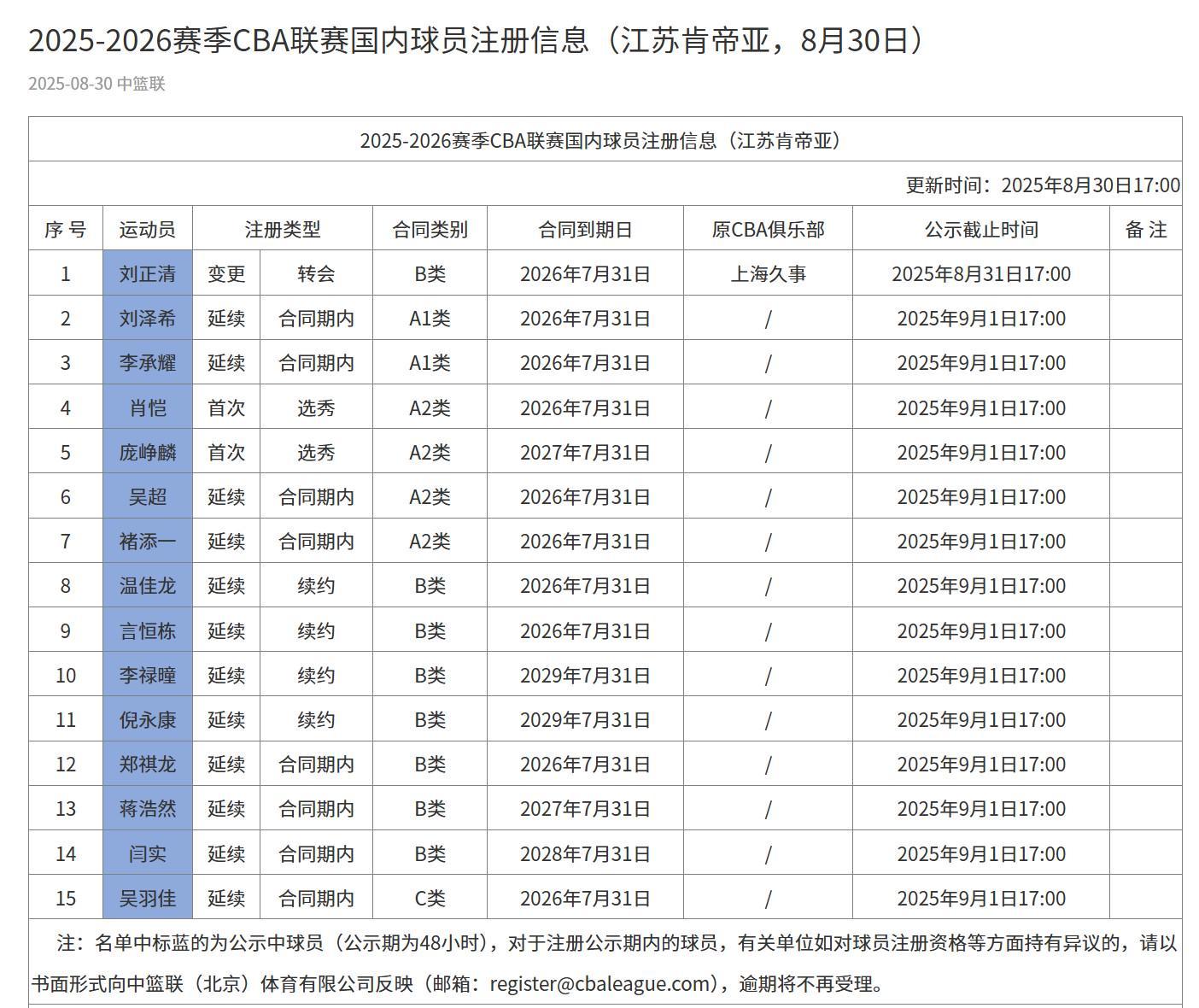Screen dimensions: 1199x1008
Task: Click player 褚添一 in the table
Action: pos(147,541)
